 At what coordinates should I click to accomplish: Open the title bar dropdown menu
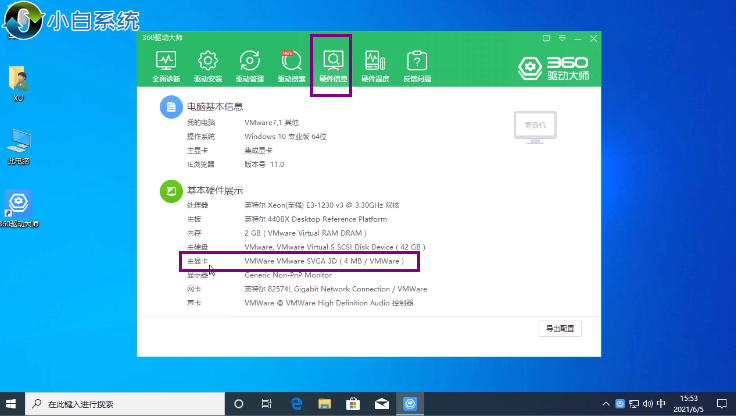562,39
